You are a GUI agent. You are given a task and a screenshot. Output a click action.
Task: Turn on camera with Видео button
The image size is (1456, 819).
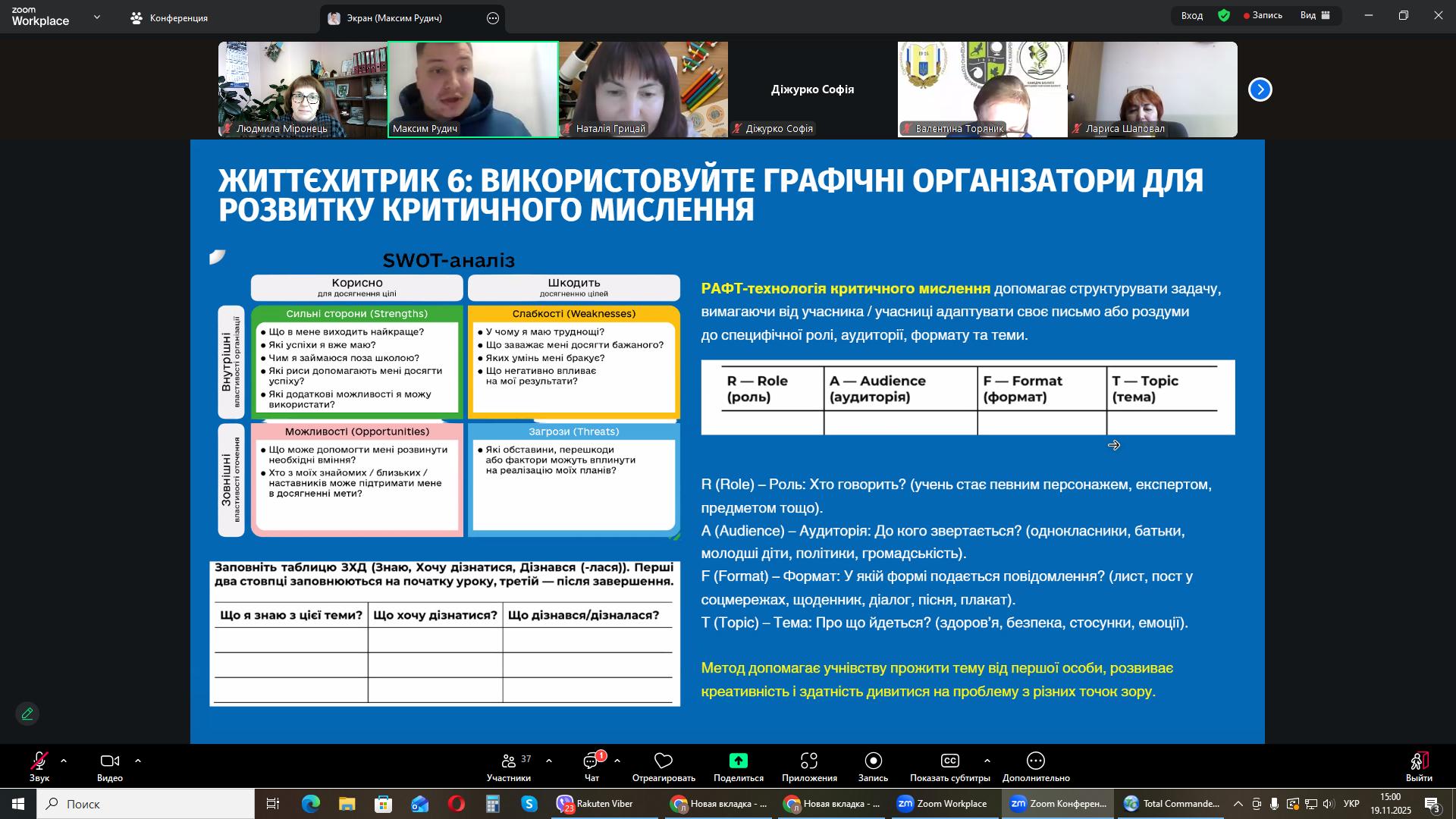coord(110,761)
